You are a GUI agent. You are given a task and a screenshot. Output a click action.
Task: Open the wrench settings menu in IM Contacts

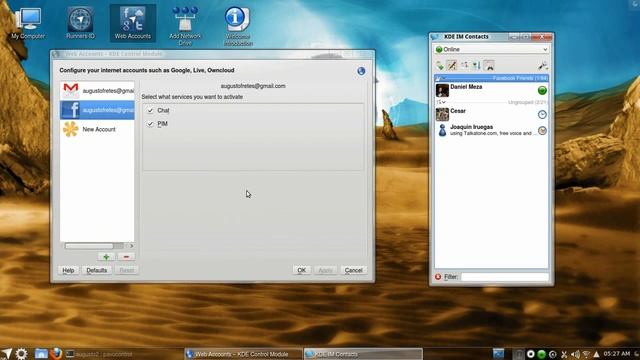(542, 65)
